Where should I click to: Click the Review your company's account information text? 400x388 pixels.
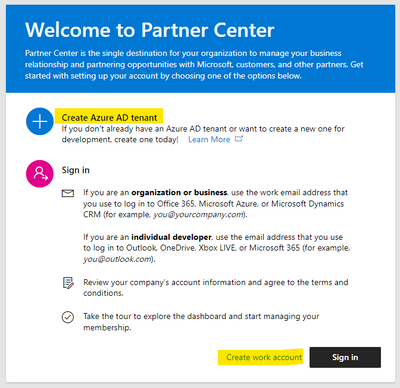(x=216, y=287)
